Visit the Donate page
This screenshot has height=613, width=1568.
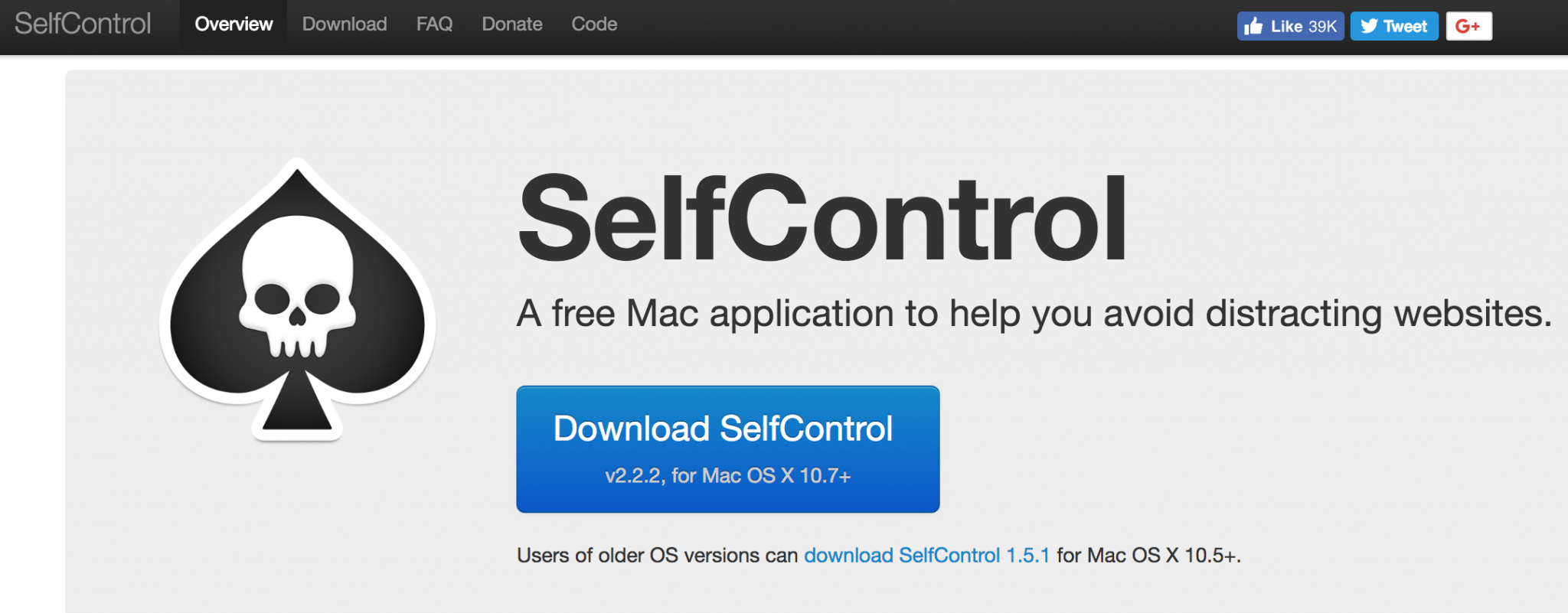[512, 24]
